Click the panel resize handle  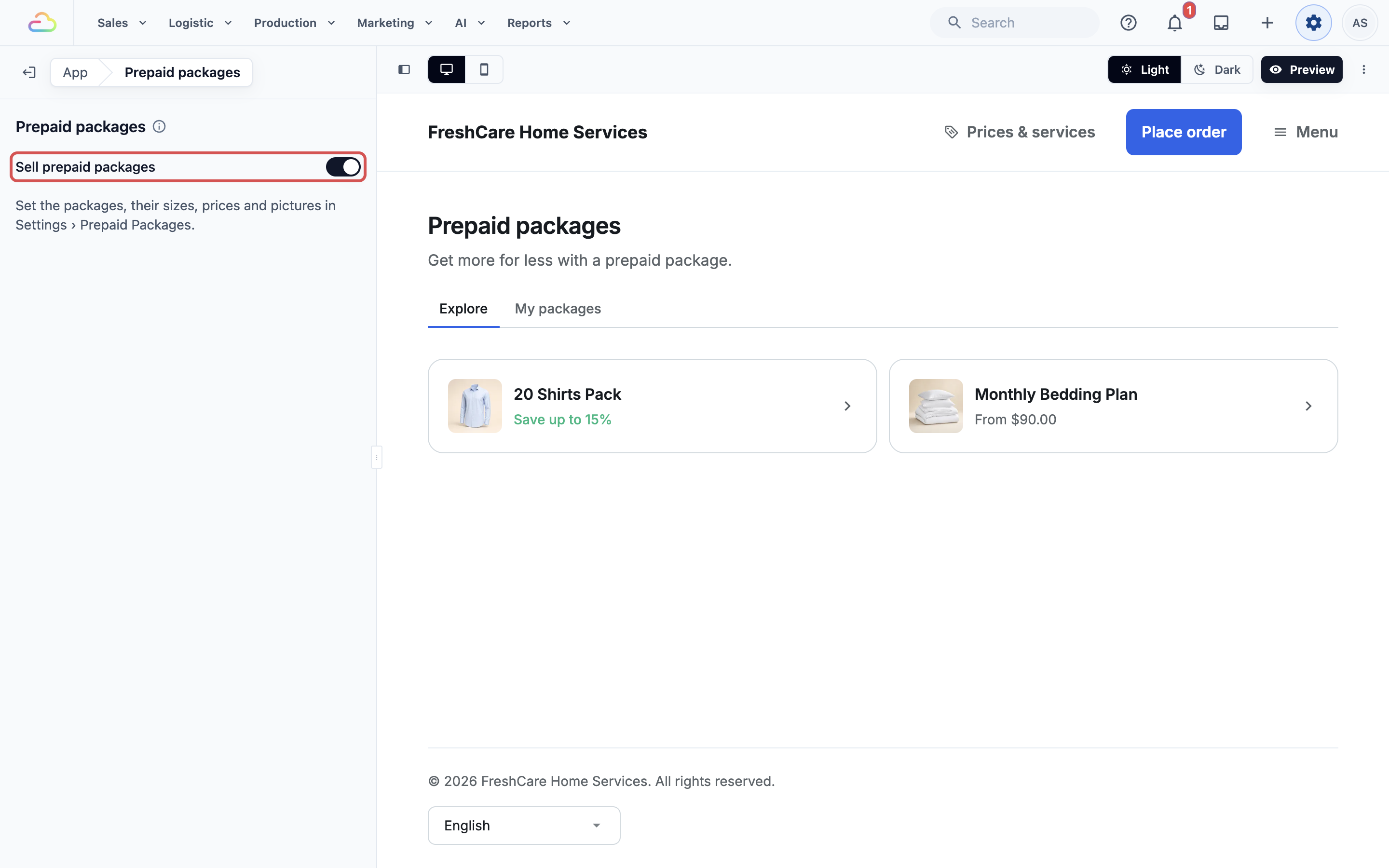pos(377,457)
